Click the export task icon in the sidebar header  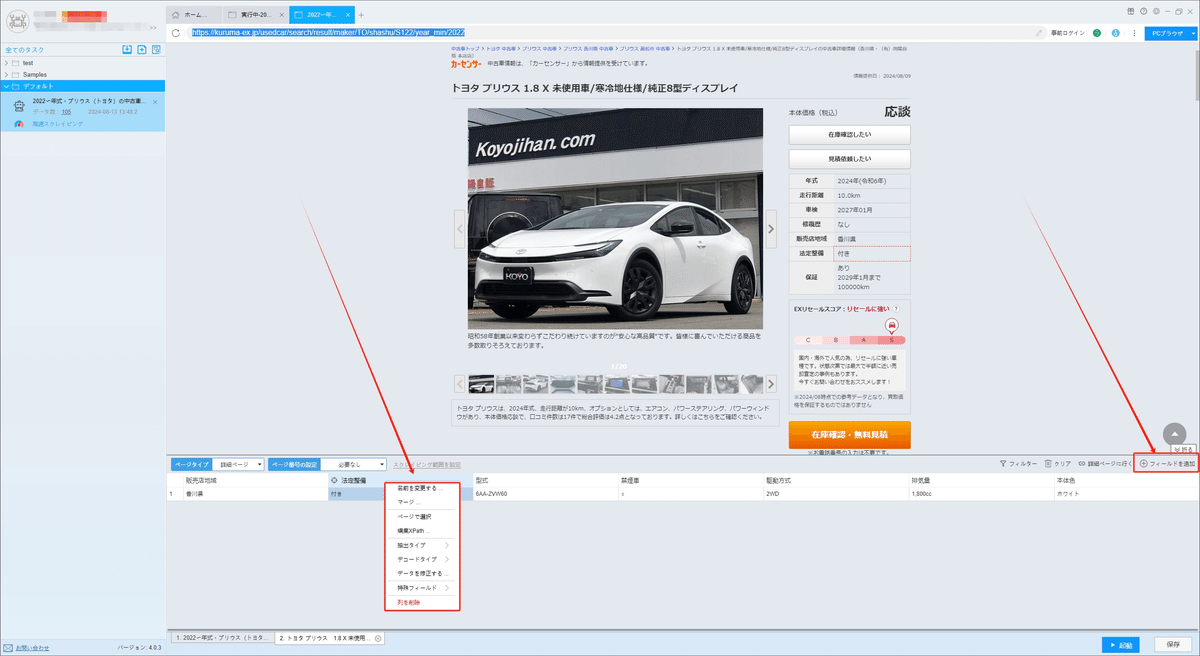142,49
